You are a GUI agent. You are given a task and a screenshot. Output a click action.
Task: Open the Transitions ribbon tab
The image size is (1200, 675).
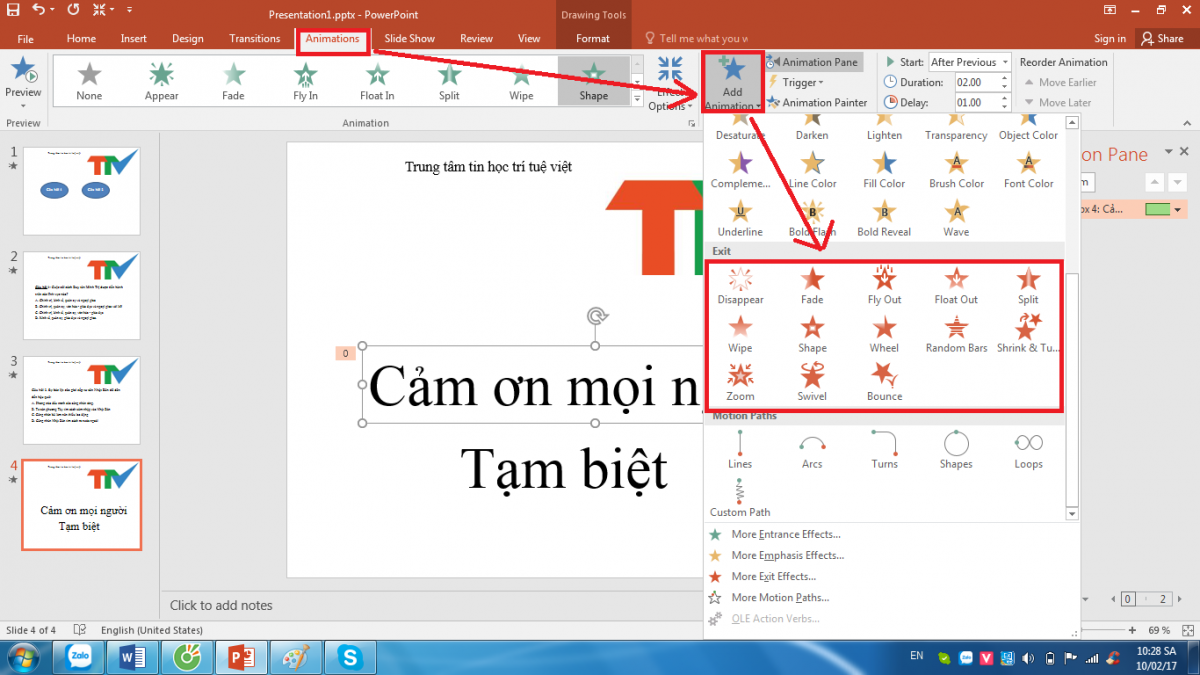(254, 39)
